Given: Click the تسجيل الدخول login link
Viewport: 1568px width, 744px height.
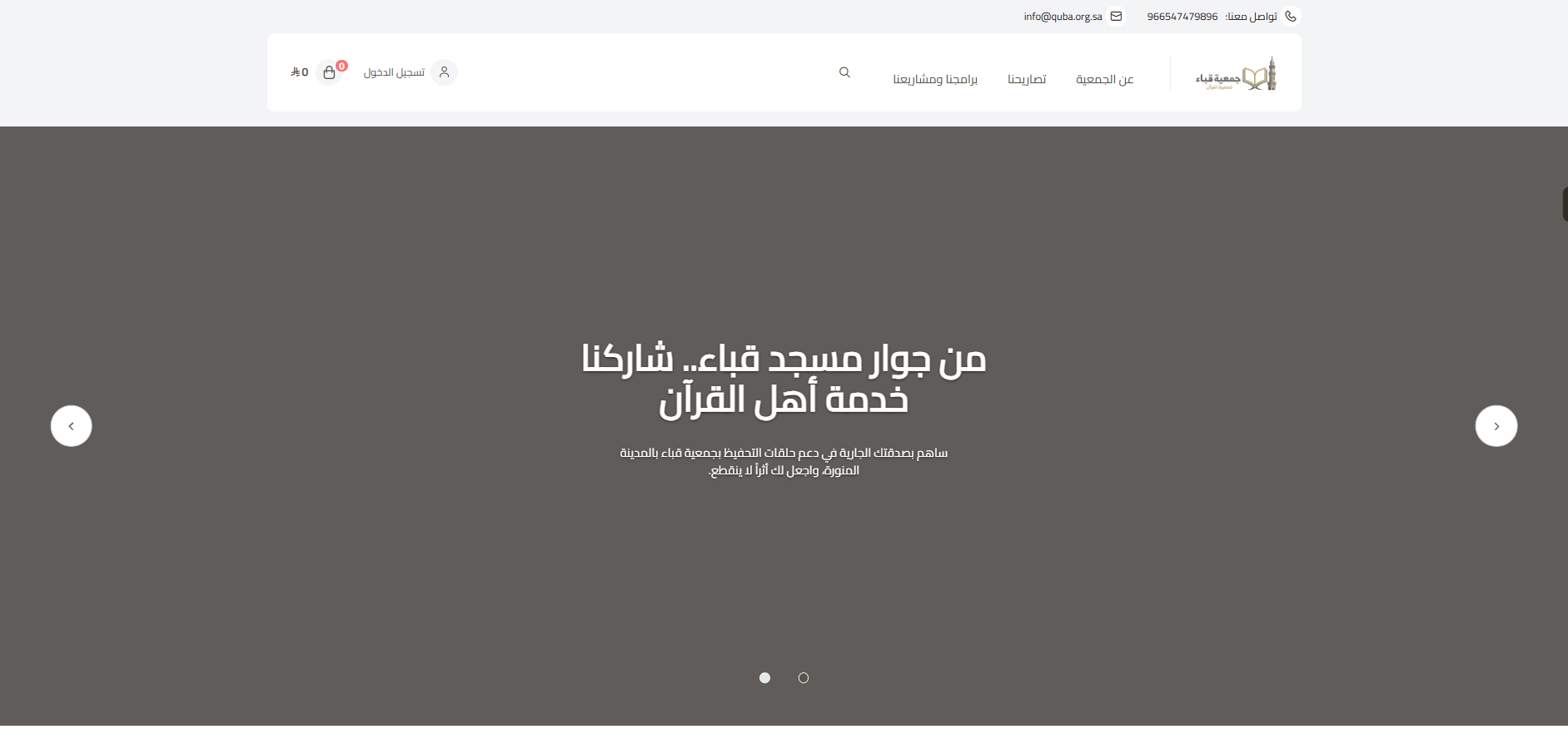Looking at the screenshot, I should pos(394,72).
